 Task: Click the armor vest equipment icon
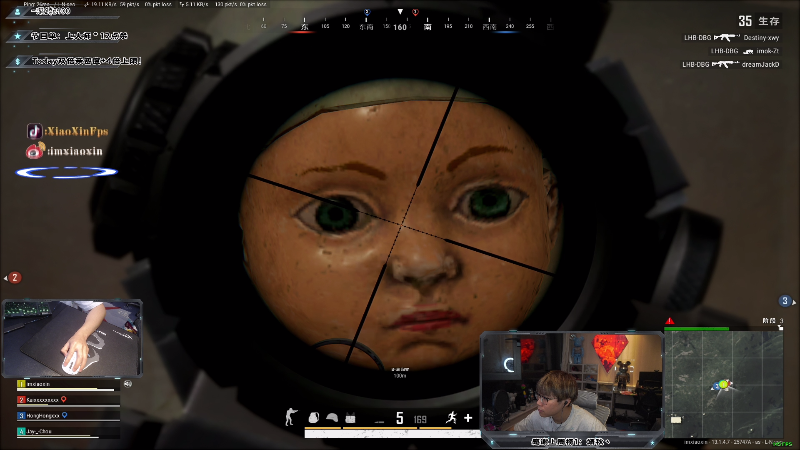[350, 418]
